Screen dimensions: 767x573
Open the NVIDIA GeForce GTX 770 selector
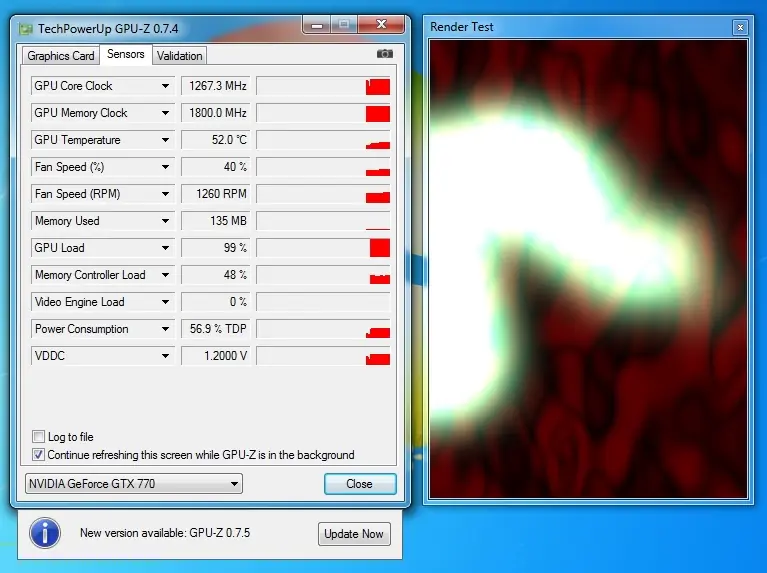(134, 484)
